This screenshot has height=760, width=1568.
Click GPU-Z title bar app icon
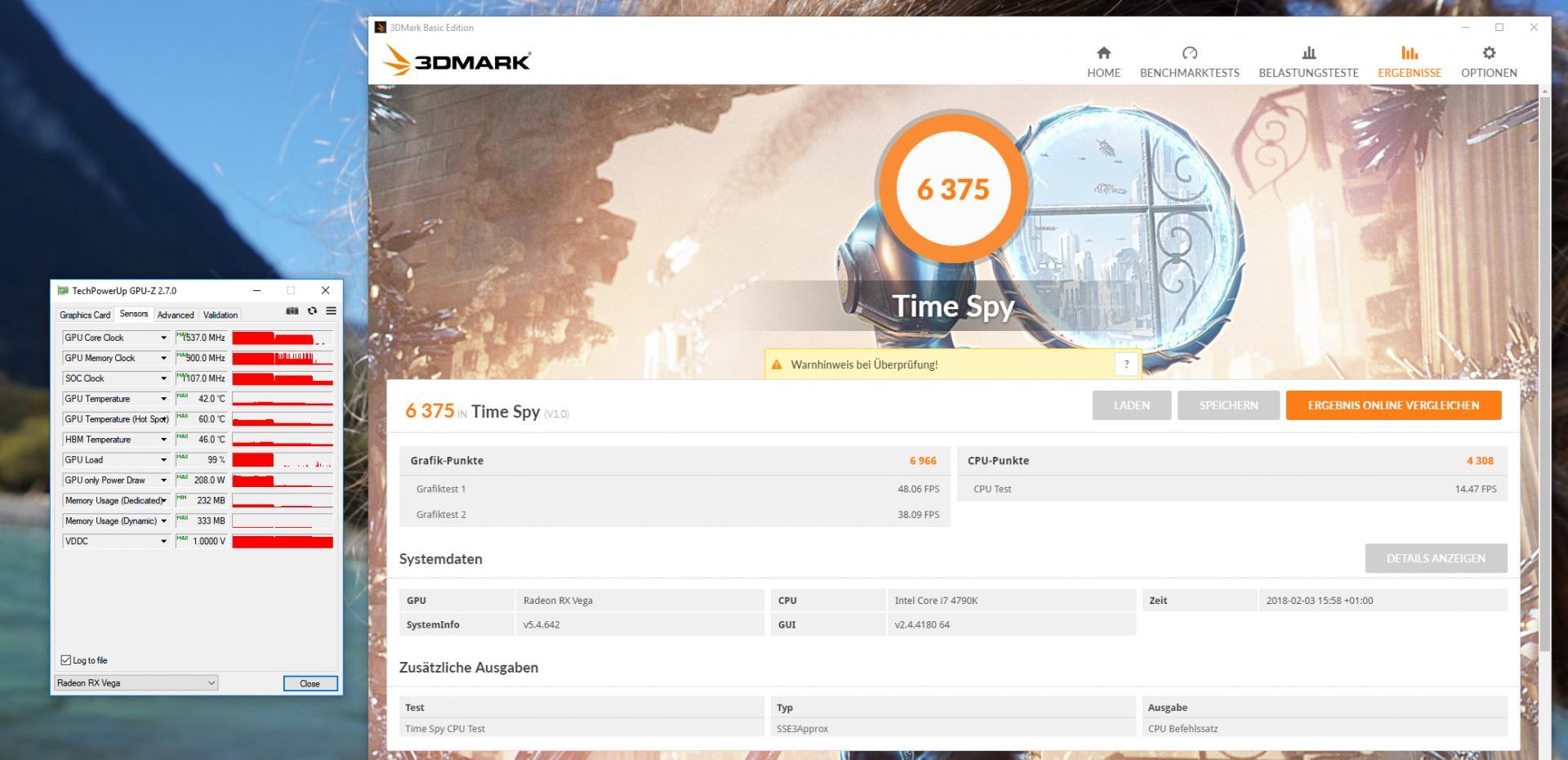(x=63, y=290)
